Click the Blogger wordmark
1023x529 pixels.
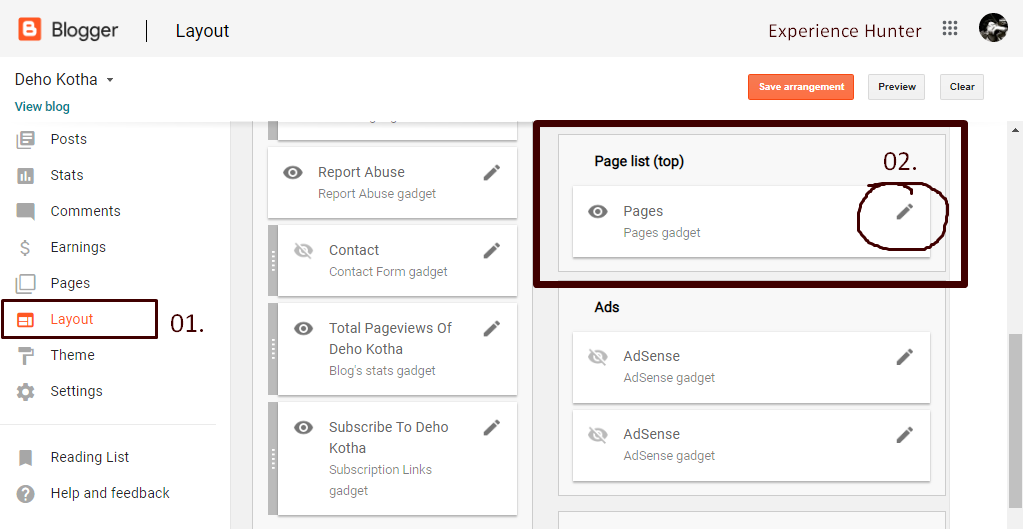[x=85, y=31]
